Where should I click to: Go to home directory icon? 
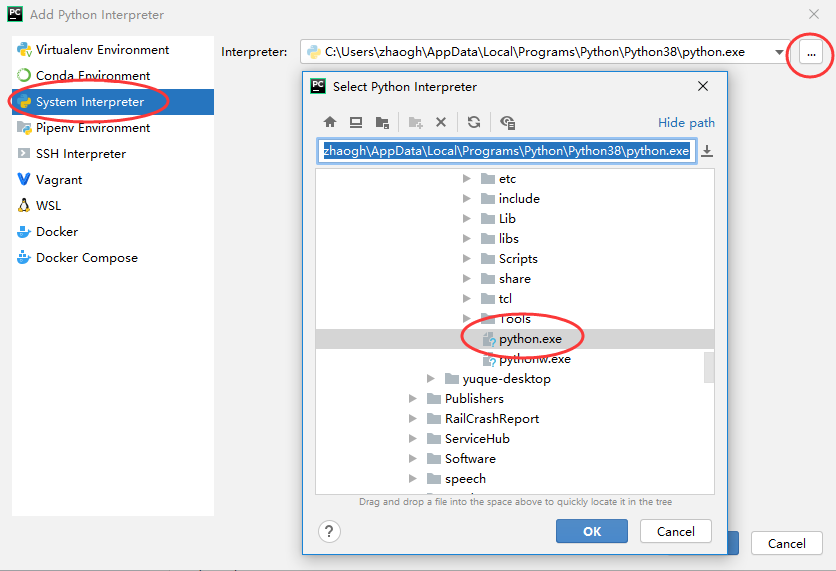click(330, 122)
